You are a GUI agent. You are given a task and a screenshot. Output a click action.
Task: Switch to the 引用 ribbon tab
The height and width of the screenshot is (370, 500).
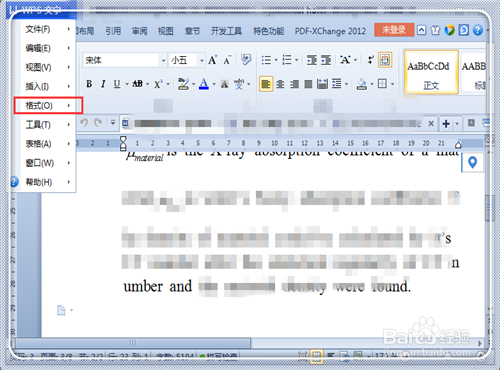click(113, 31)
